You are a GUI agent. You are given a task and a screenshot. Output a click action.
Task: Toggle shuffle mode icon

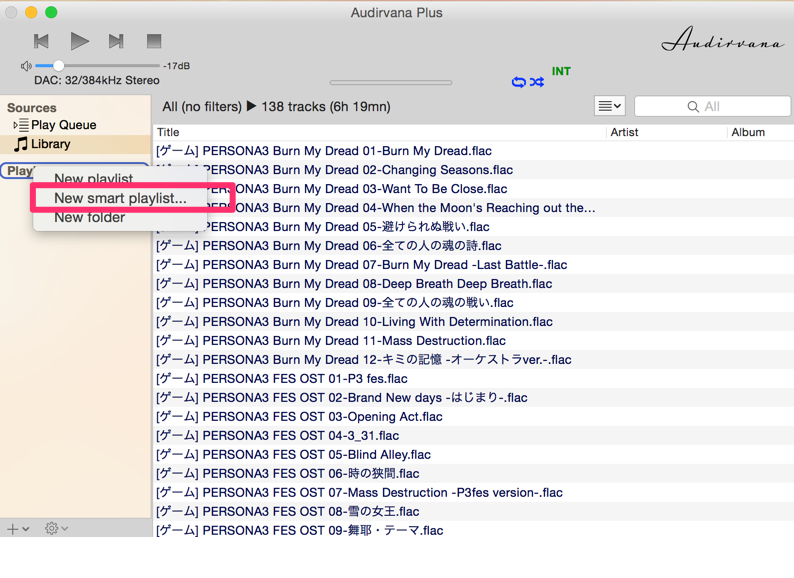tap(537, 82)
